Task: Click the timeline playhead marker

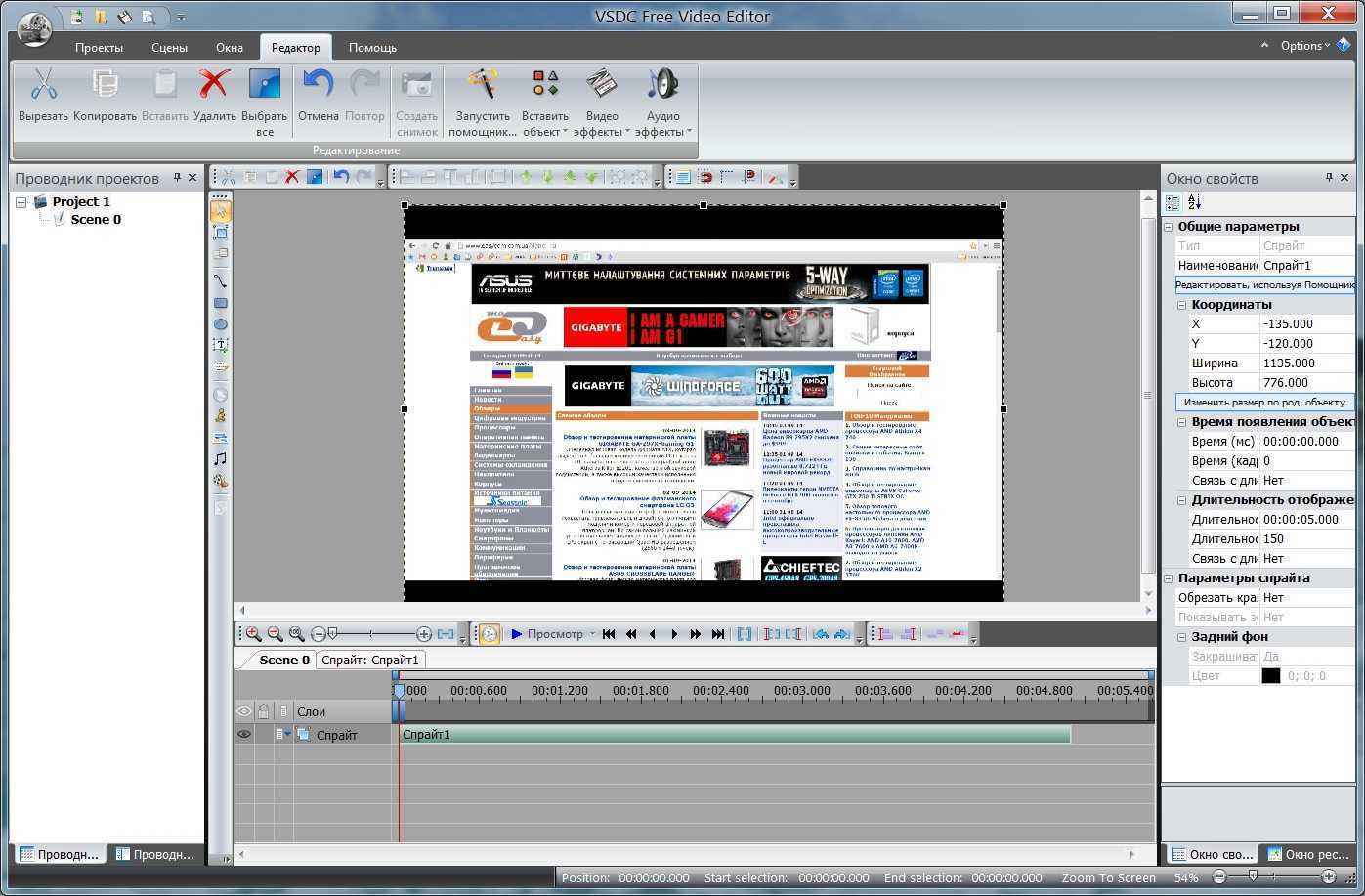Action: (x=399, y=691)
